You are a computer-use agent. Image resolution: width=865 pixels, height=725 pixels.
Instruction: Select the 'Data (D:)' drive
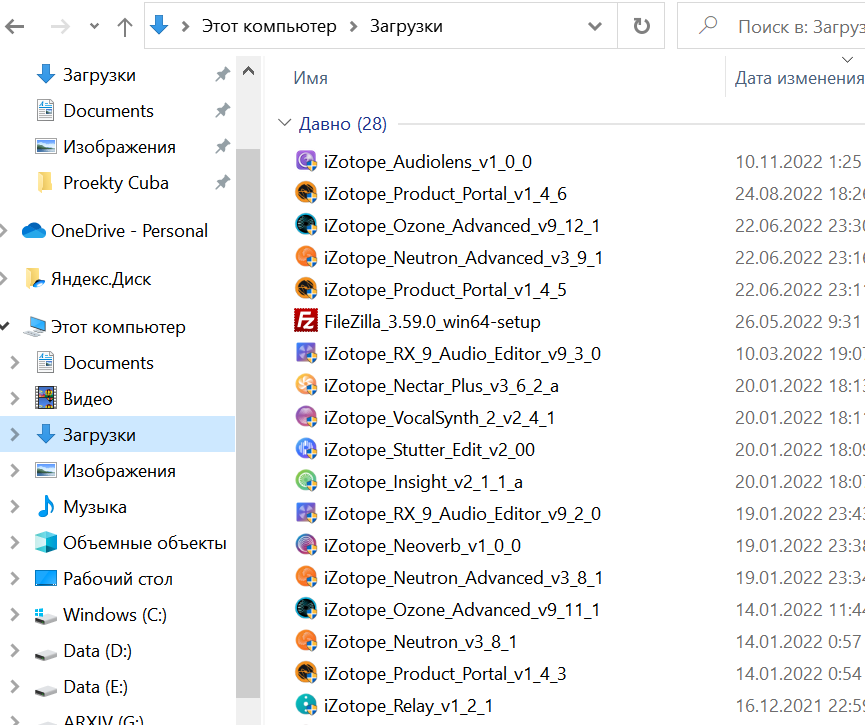(97, 651)
